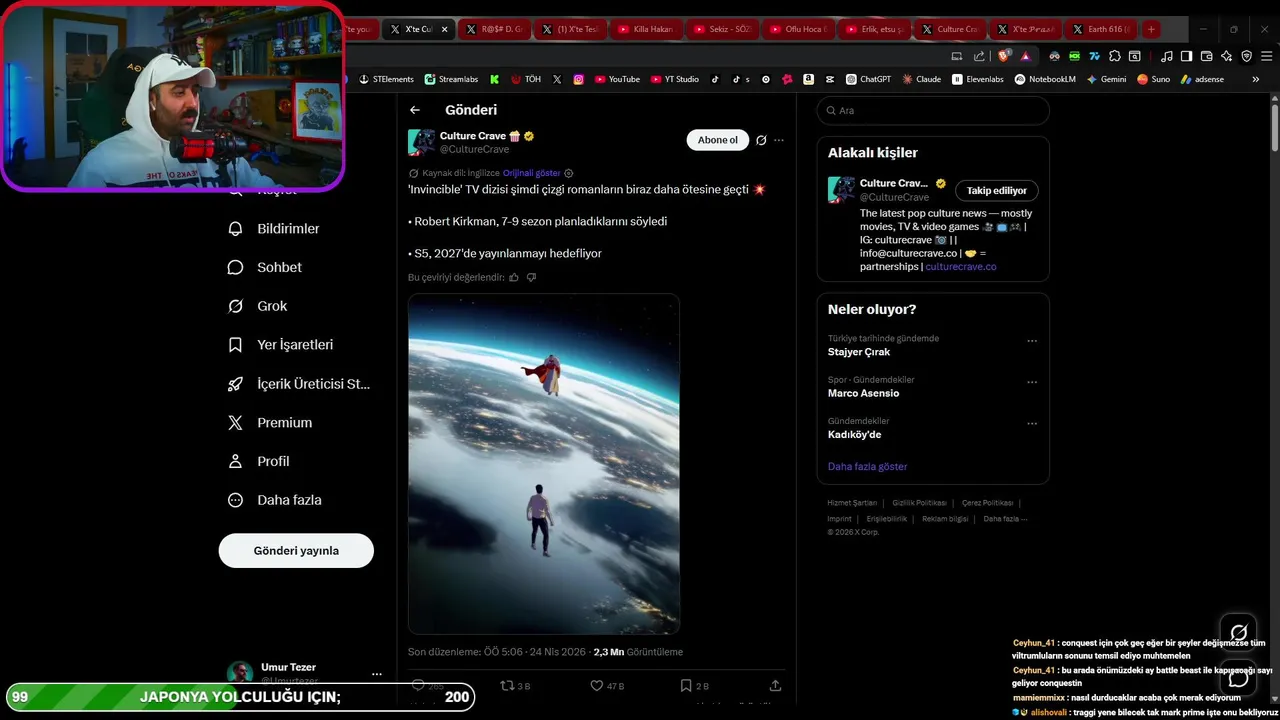The width and height of the screenshot is (1280, 720).
Task: Open Hizmet Şartları footer link
Action: 852,503
